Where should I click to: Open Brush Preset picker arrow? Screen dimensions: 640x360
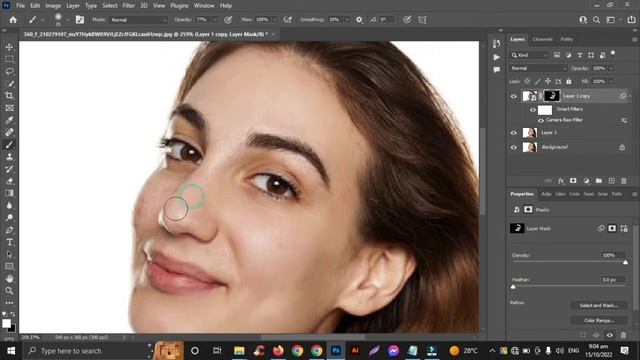click(x=67, y=20)
